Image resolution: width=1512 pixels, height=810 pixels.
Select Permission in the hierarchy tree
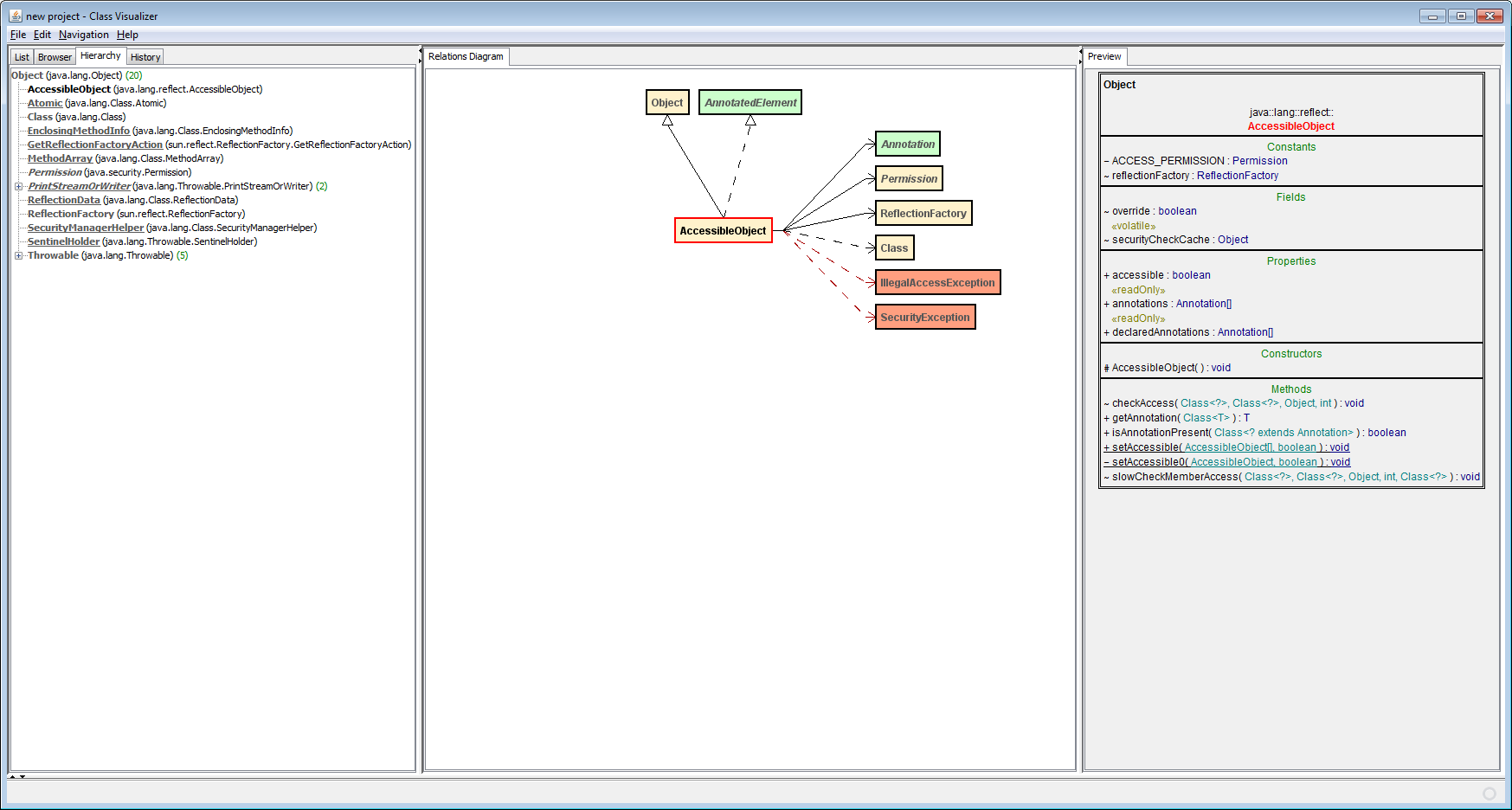click(x=55, y=172)
